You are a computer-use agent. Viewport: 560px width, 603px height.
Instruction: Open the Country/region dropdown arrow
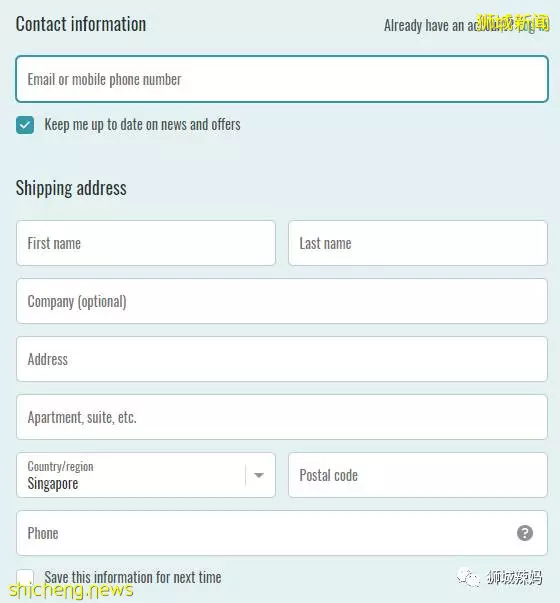point(259,475)
